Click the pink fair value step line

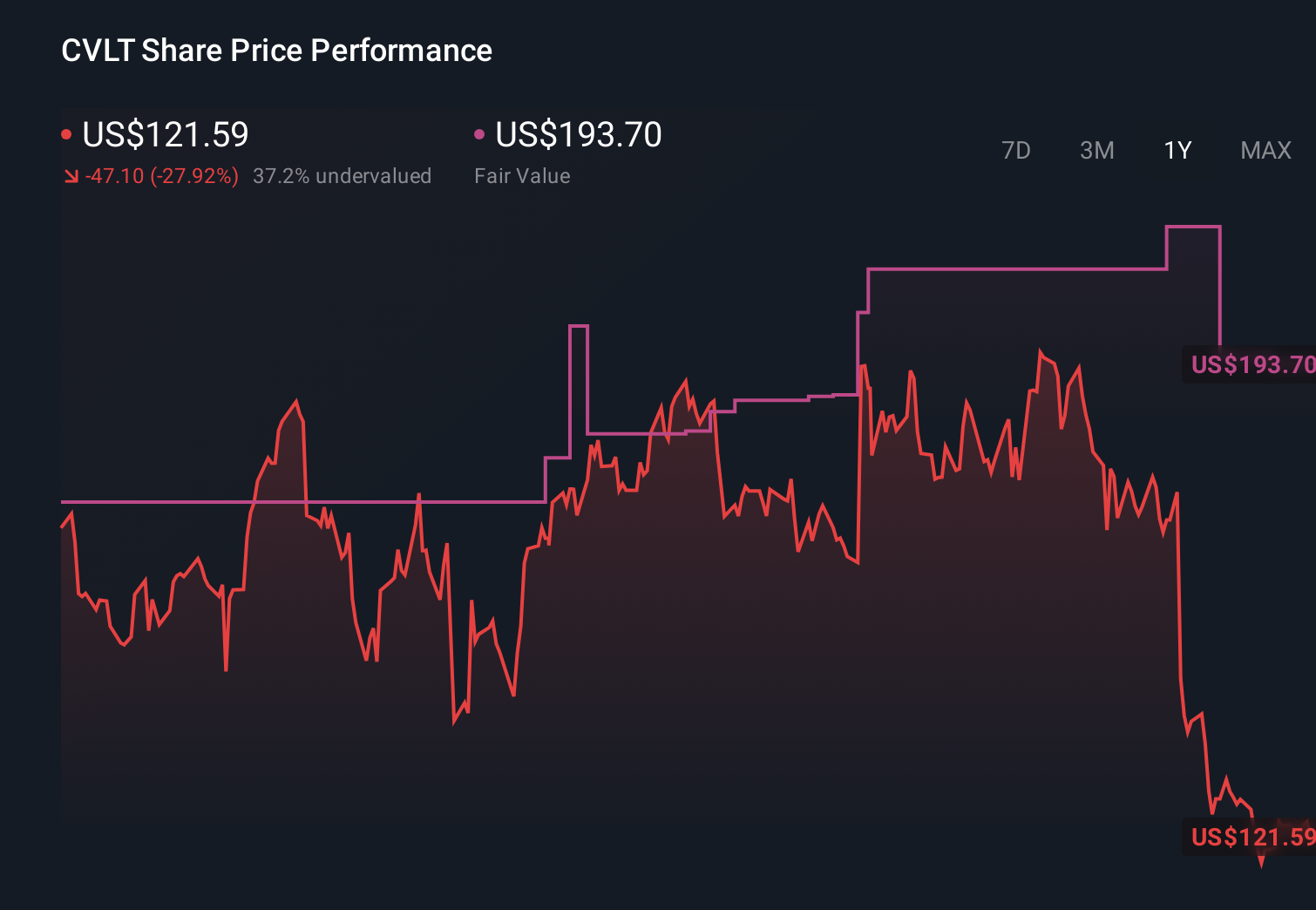click(1002, 270)
